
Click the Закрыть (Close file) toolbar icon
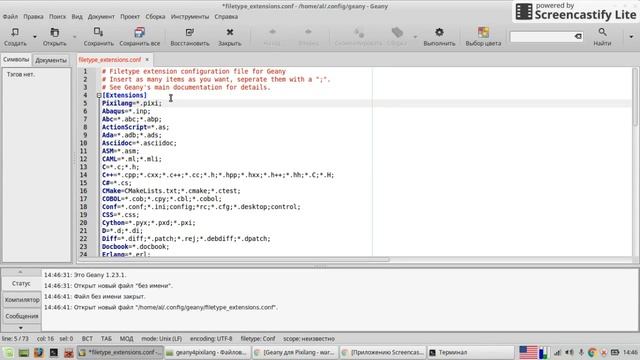(230, 32)
